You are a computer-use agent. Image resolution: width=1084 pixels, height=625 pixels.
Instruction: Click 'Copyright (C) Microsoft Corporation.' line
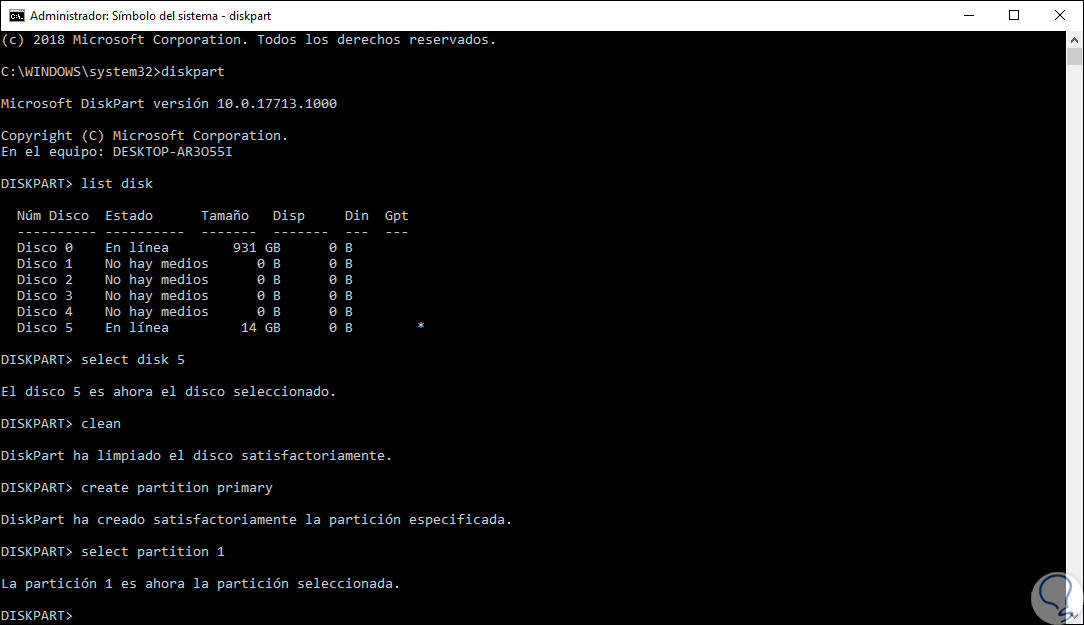(144, 136)
